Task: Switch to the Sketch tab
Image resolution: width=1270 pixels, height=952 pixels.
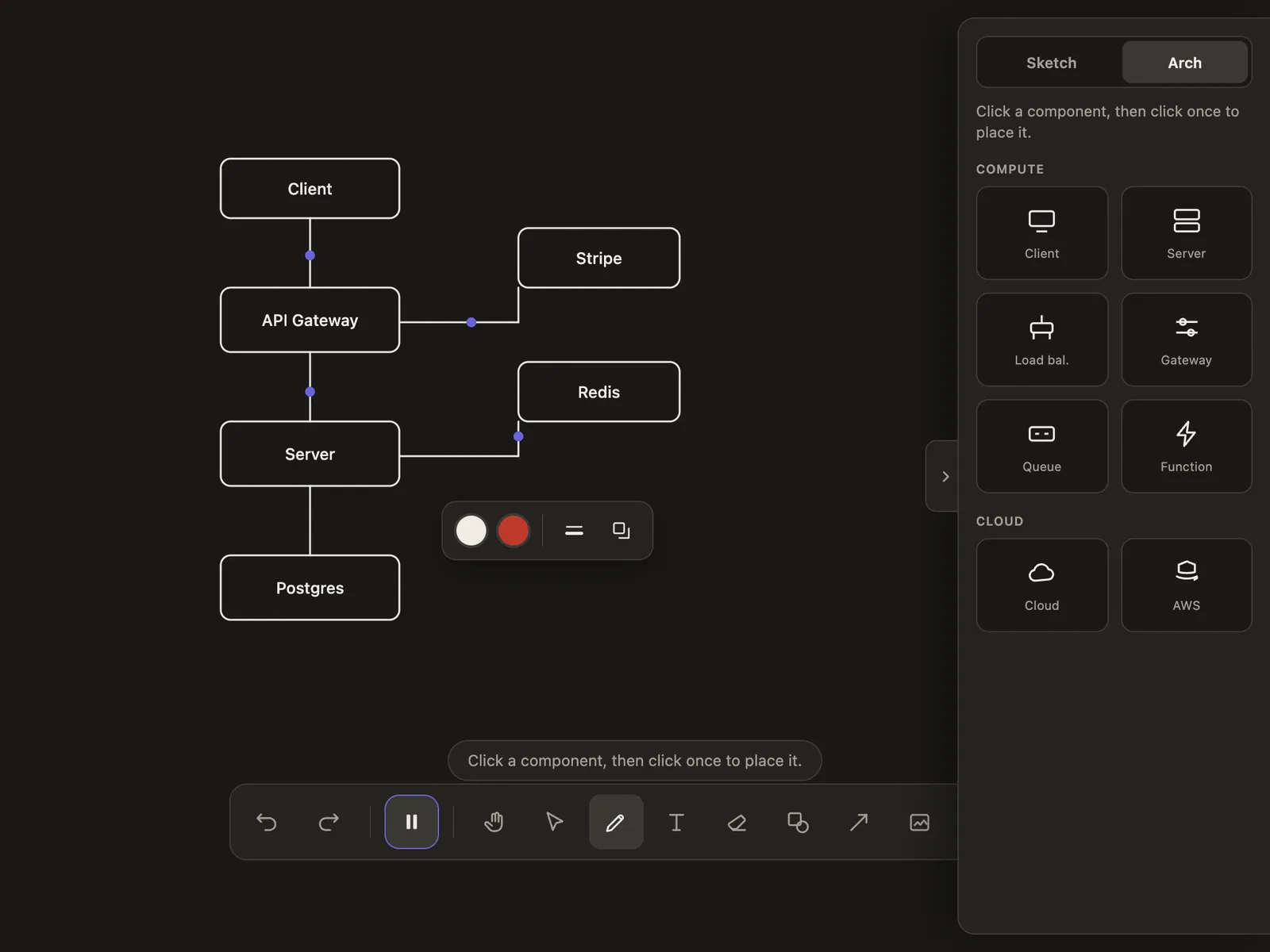Action: pos(1051,63)
